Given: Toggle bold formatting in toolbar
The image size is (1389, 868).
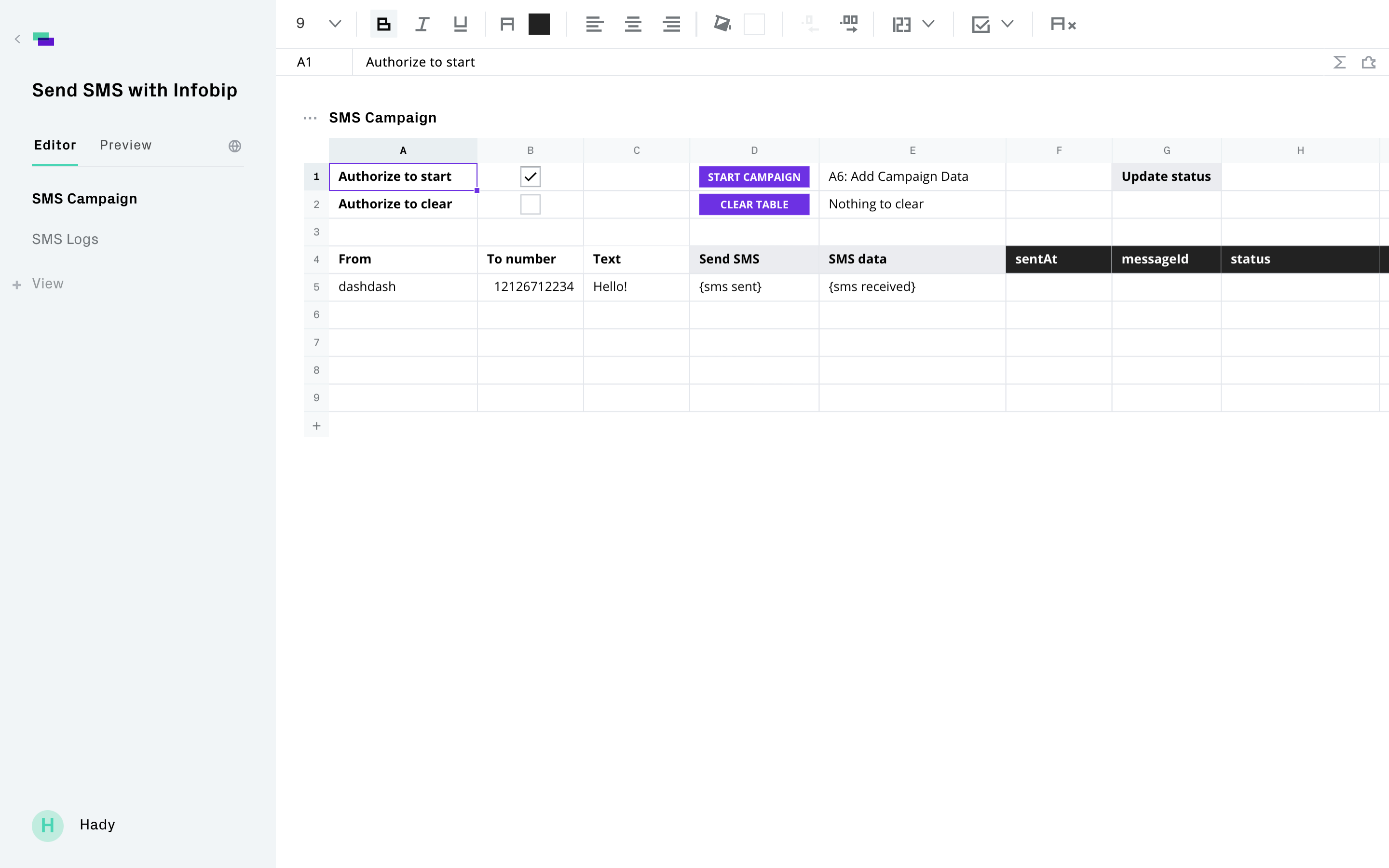Looking at the screenshot, I should 383,24.
